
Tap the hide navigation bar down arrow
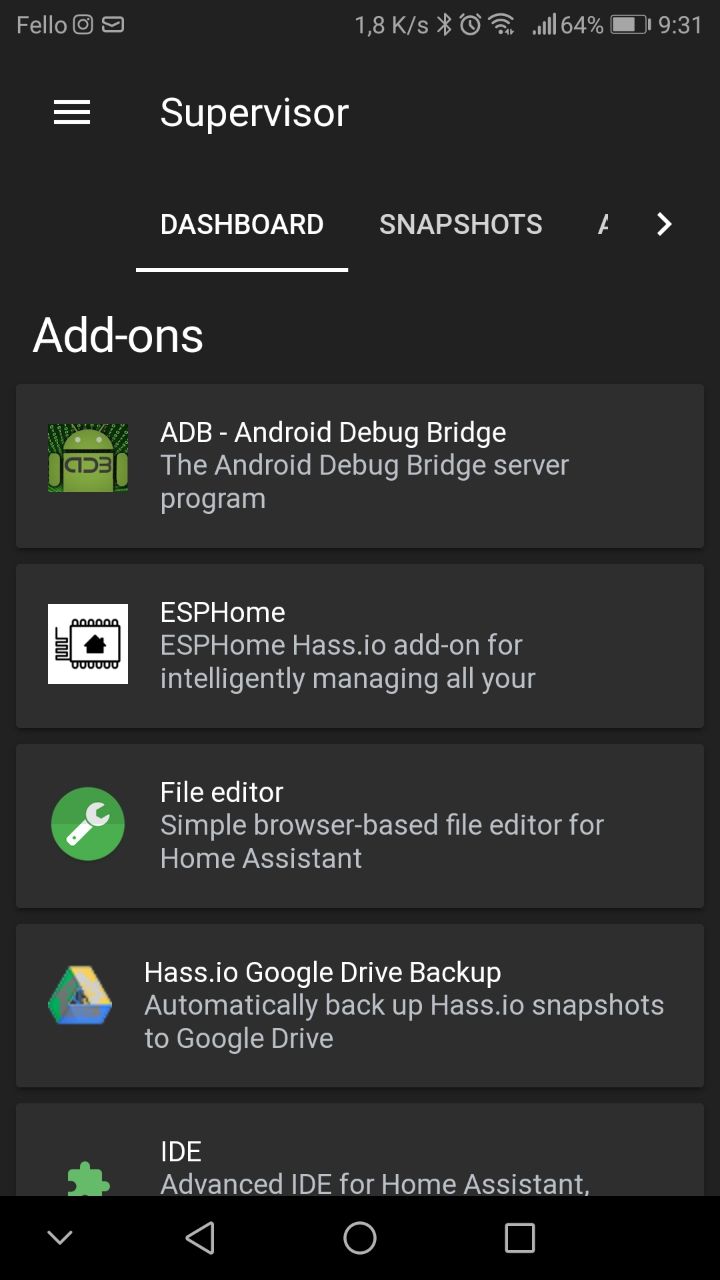[60, 1238]
